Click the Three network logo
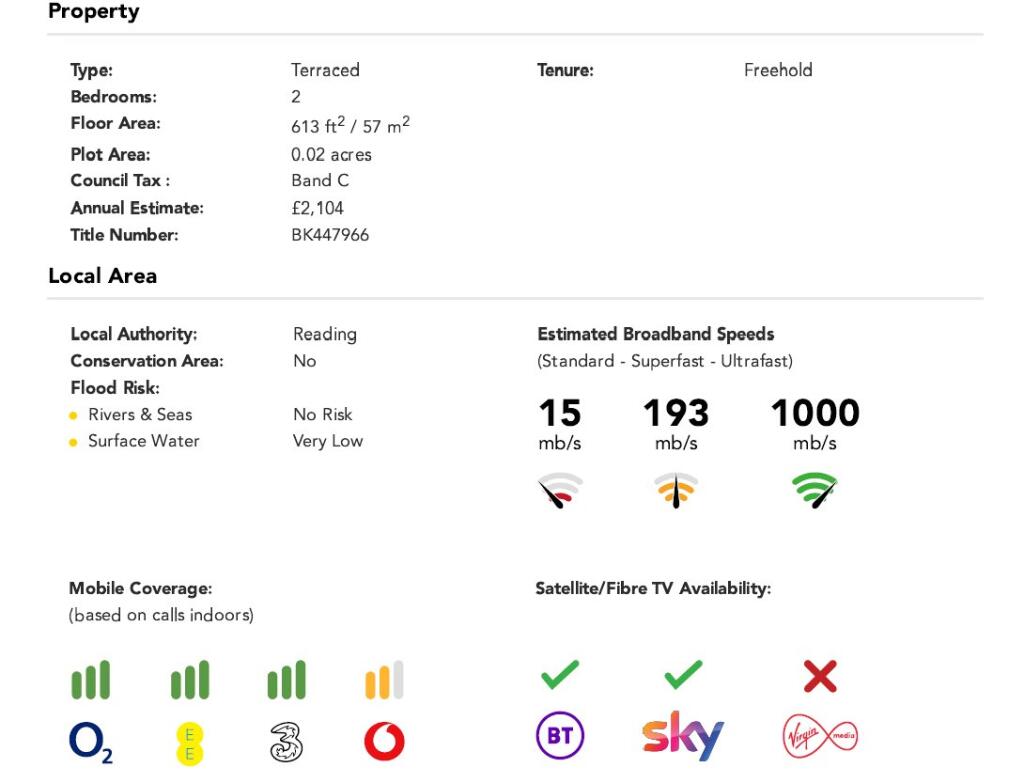This screenshot has width=1024, height=783. 286,743
